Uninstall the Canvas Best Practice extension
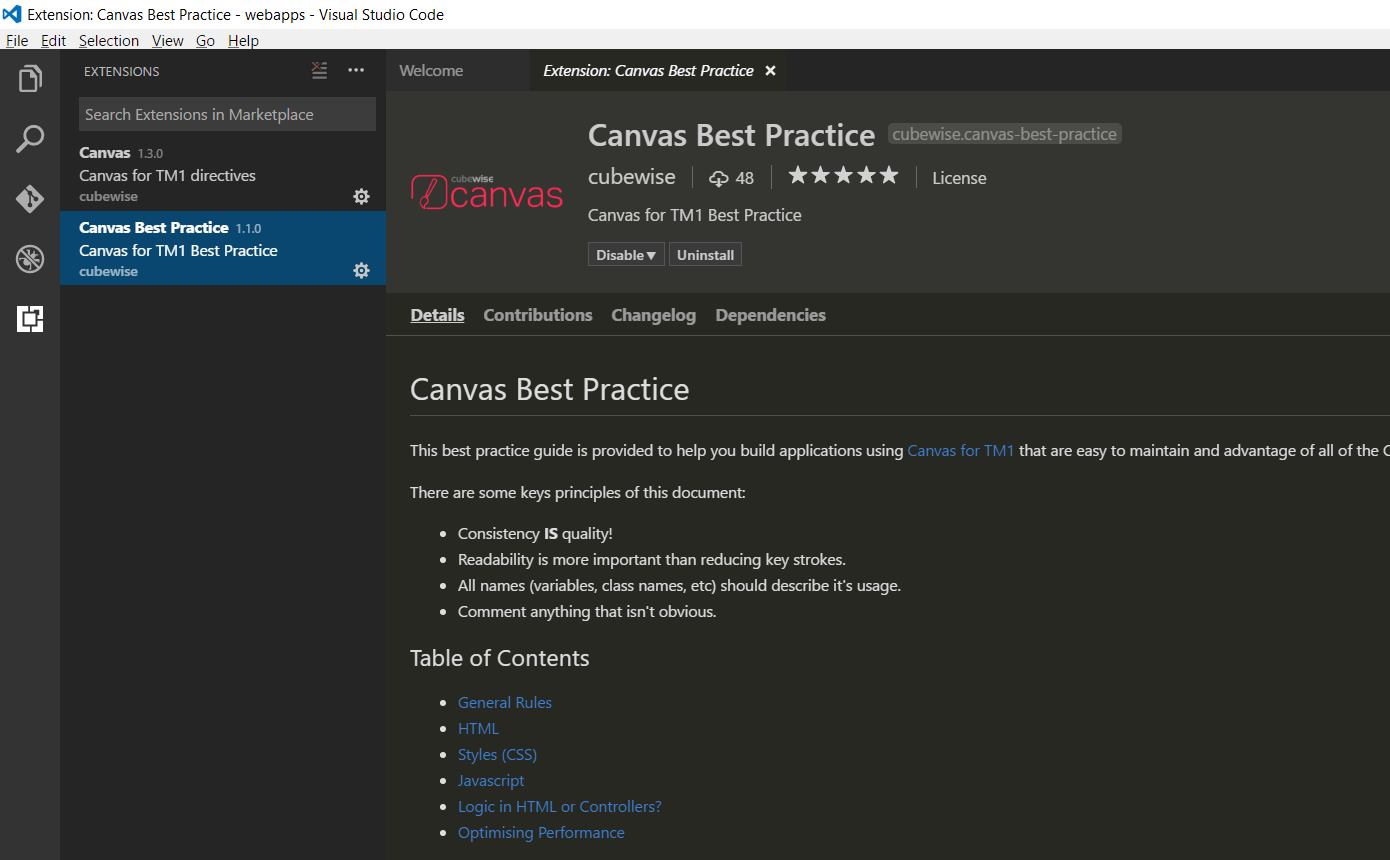 pos(705,254)
